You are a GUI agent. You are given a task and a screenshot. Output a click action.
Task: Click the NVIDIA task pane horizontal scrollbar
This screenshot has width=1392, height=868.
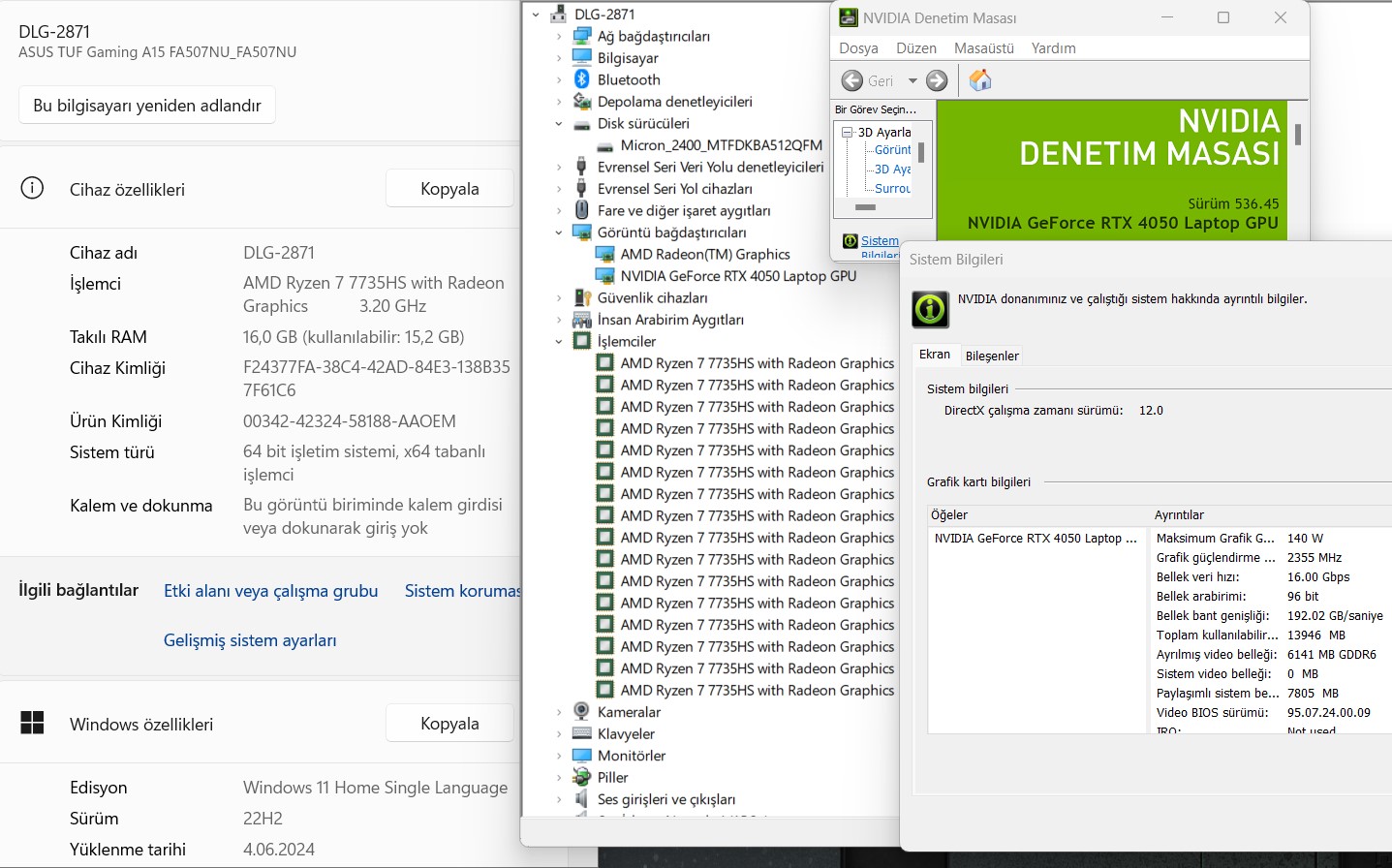[865, 207]
